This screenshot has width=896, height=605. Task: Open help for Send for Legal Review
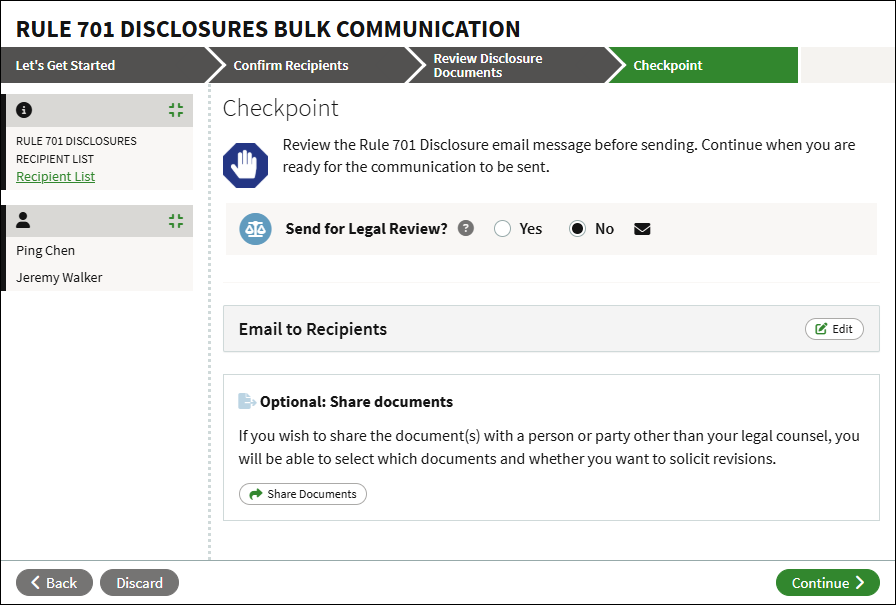[x=466, y=228]
